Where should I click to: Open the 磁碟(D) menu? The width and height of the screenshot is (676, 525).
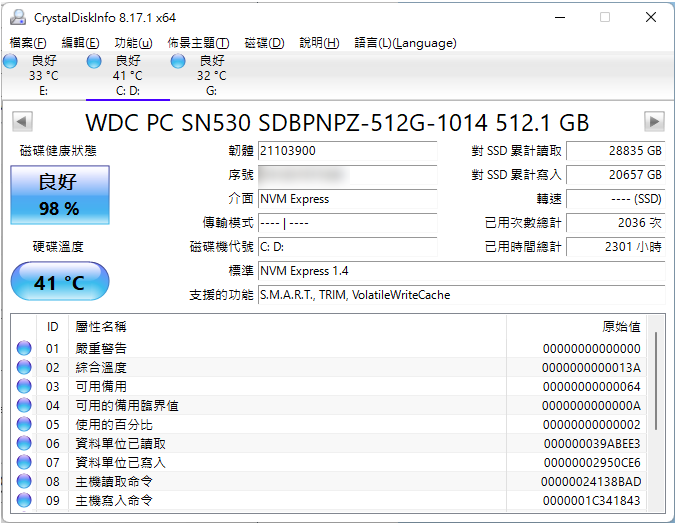(264, 43)
